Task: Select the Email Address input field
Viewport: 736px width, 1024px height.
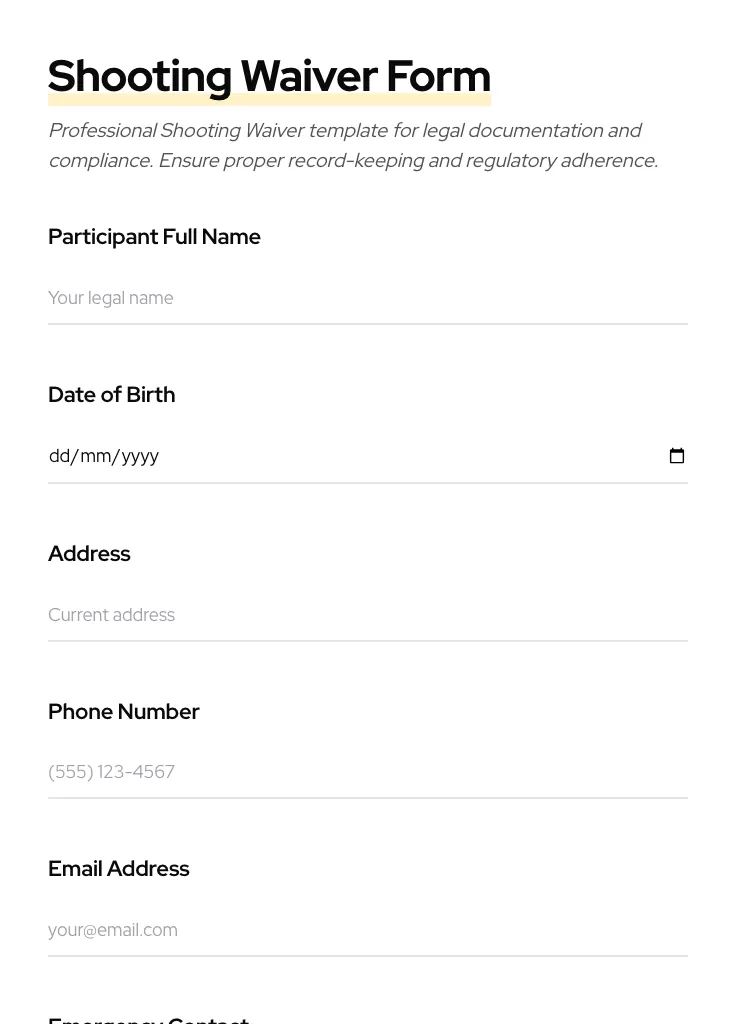Action: click(x=367, y=930)
